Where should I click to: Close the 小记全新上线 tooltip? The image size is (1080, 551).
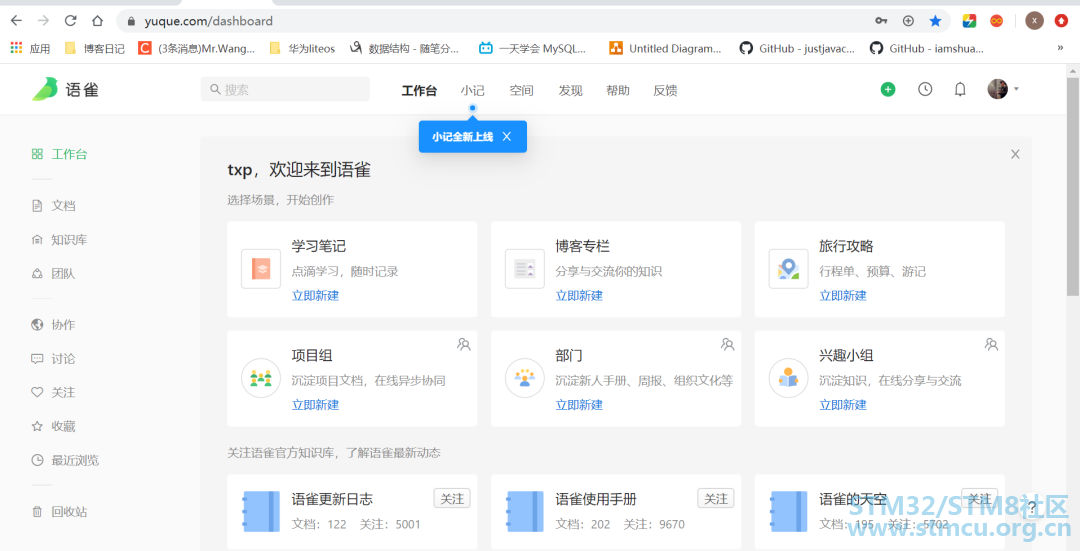(x=507, y=136)
